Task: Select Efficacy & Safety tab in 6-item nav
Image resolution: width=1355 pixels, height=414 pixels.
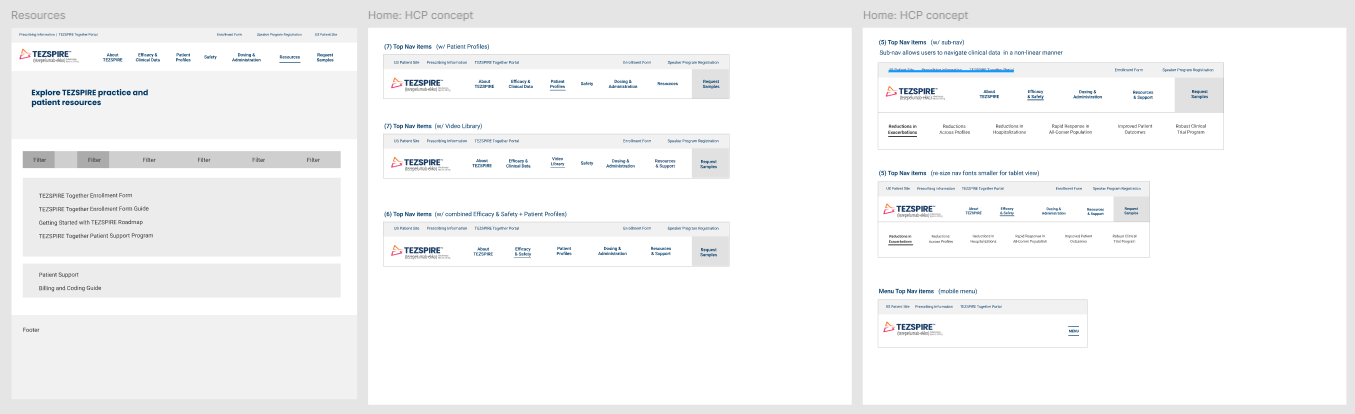Action: (523, 251)
